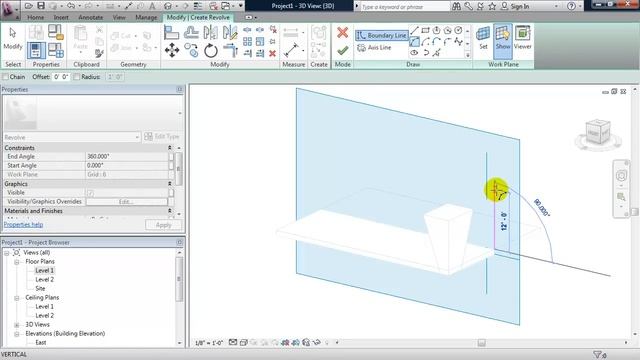Collapse Materials and Finishes section
The image size is (640, 360).
pyautogui.click(x=170, y=211)
